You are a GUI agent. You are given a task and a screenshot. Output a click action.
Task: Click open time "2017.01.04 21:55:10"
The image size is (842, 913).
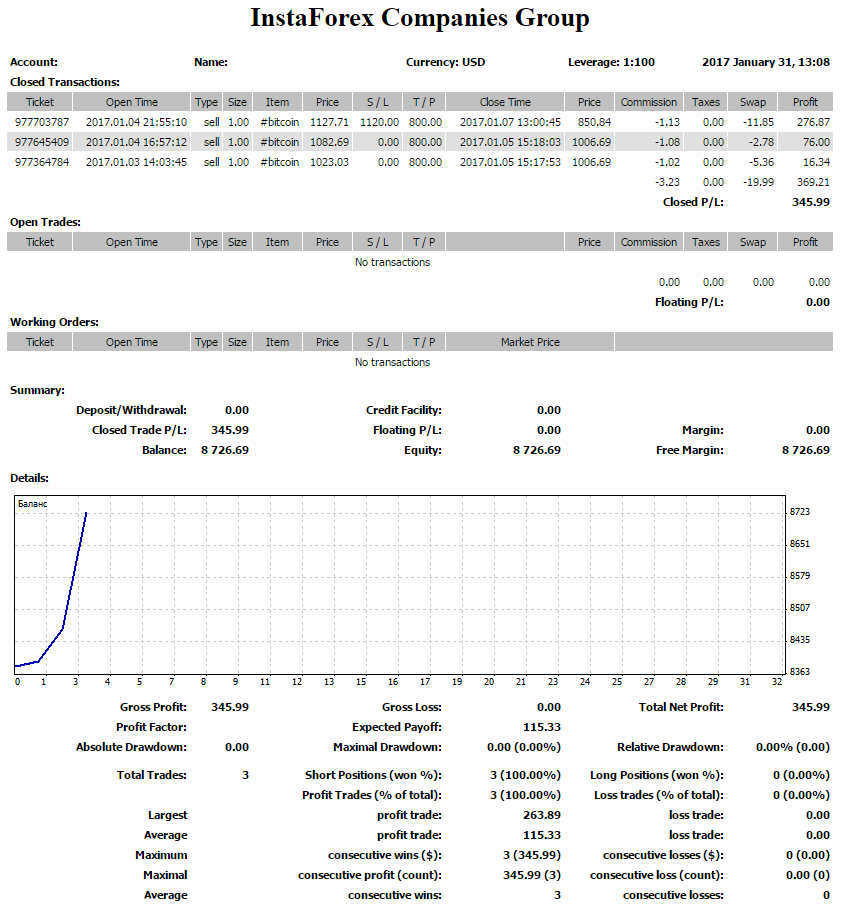pos(136,122)
